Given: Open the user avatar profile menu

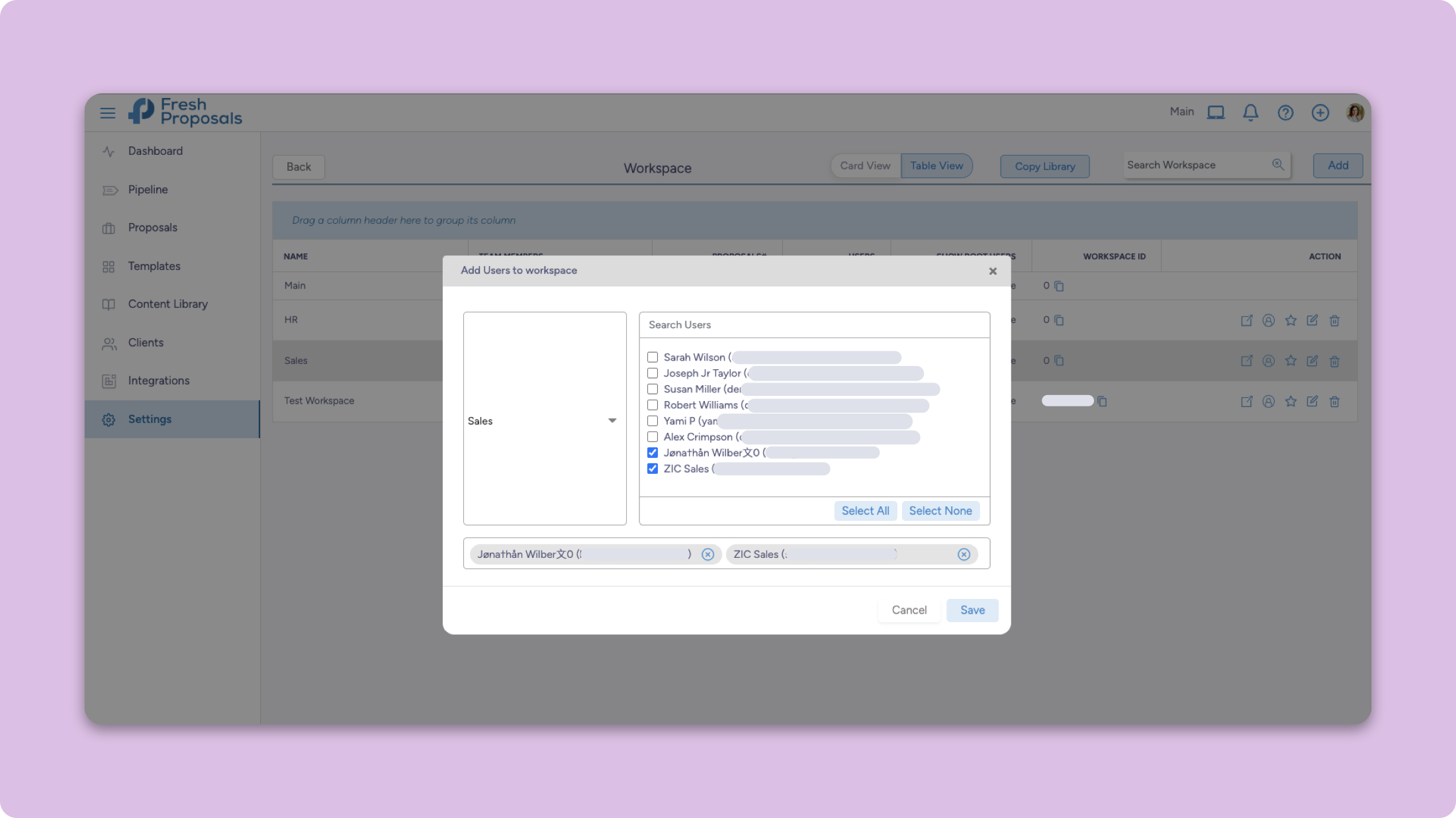Looking at the screenshot, I should [1355, 113].
